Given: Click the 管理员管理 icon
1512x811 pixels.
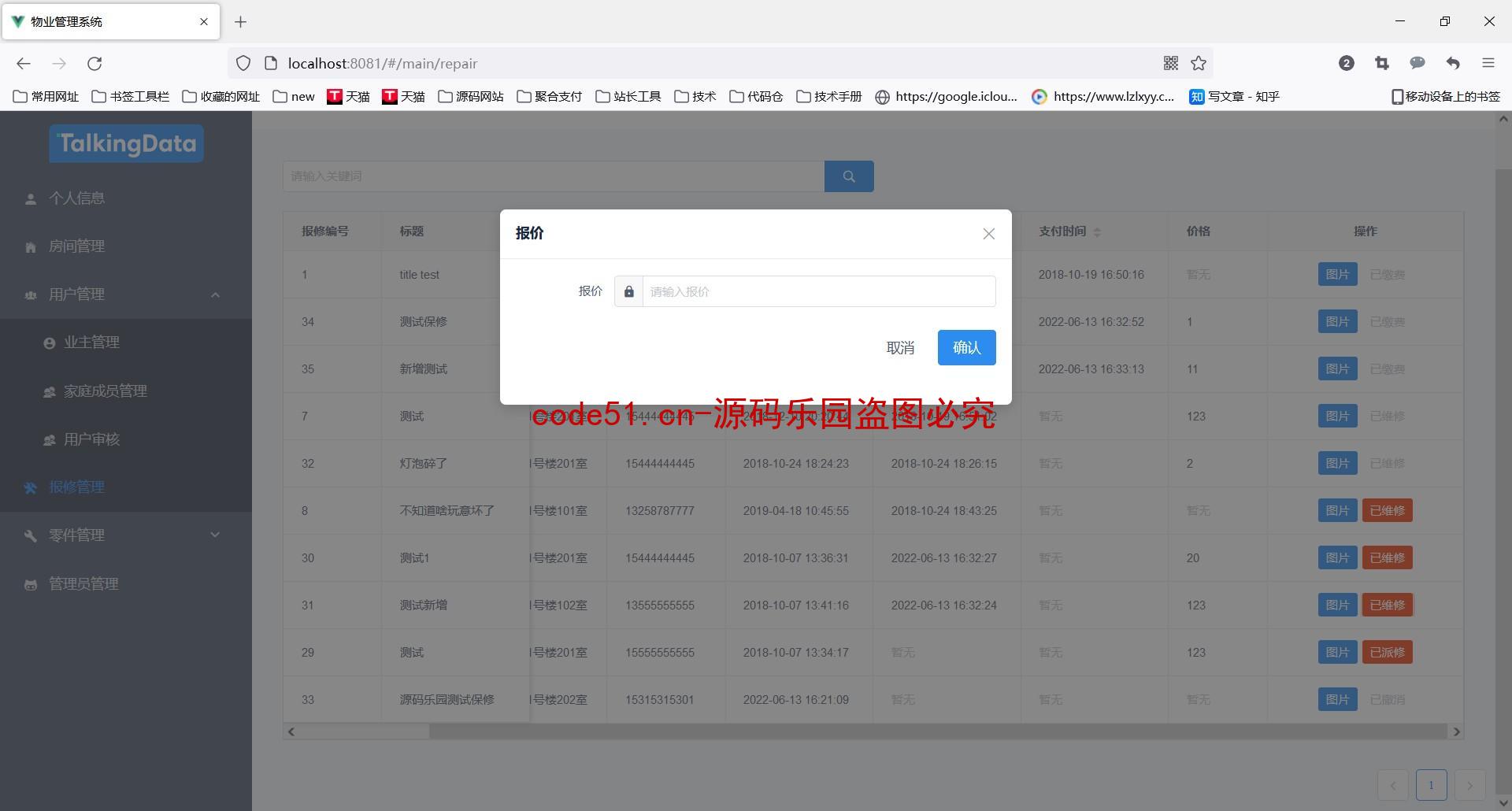Looking at the screenshot, I should (x=31, y=585).
